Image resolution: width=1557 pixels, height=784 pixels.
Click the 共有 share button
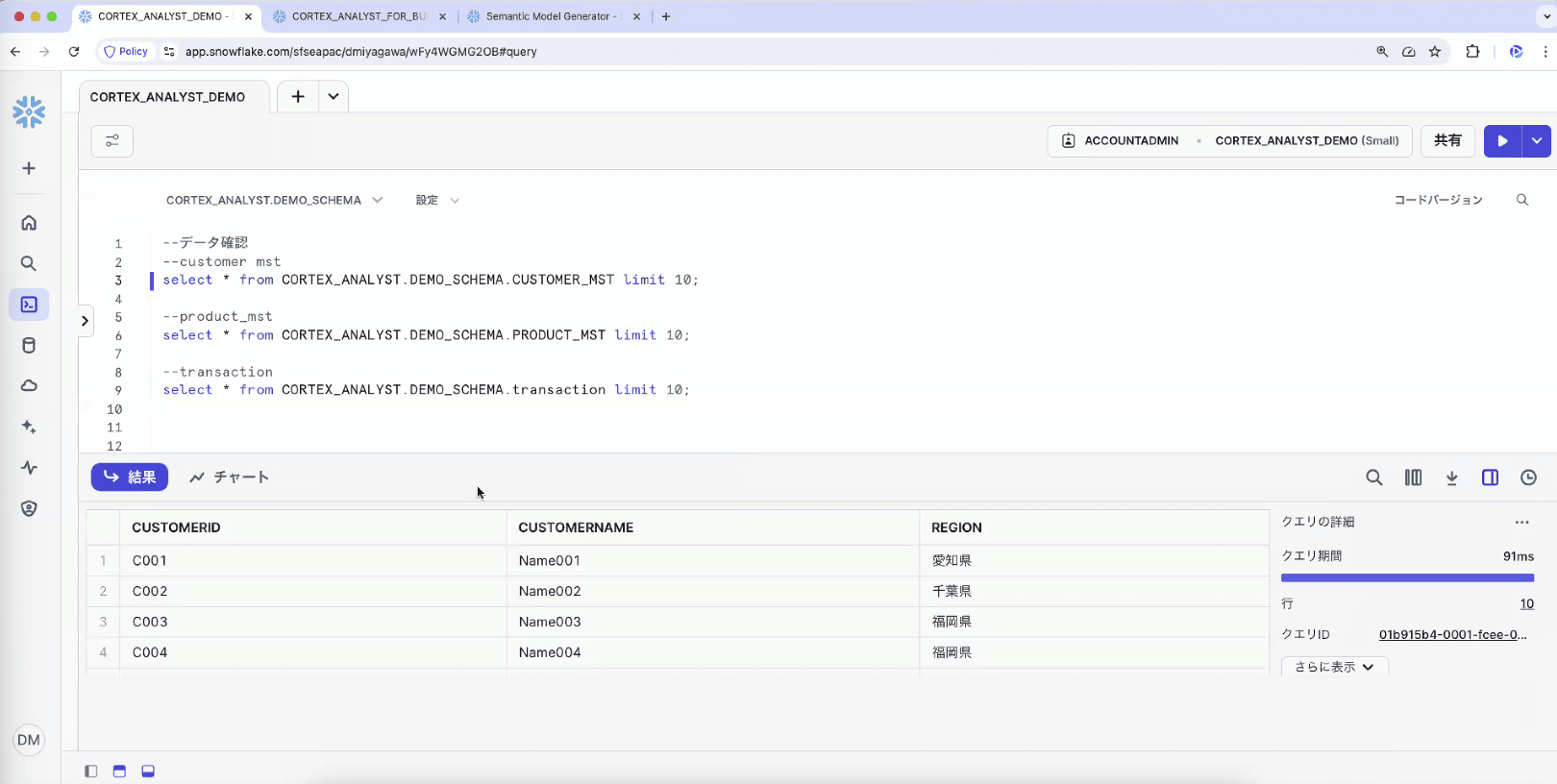1447,141
